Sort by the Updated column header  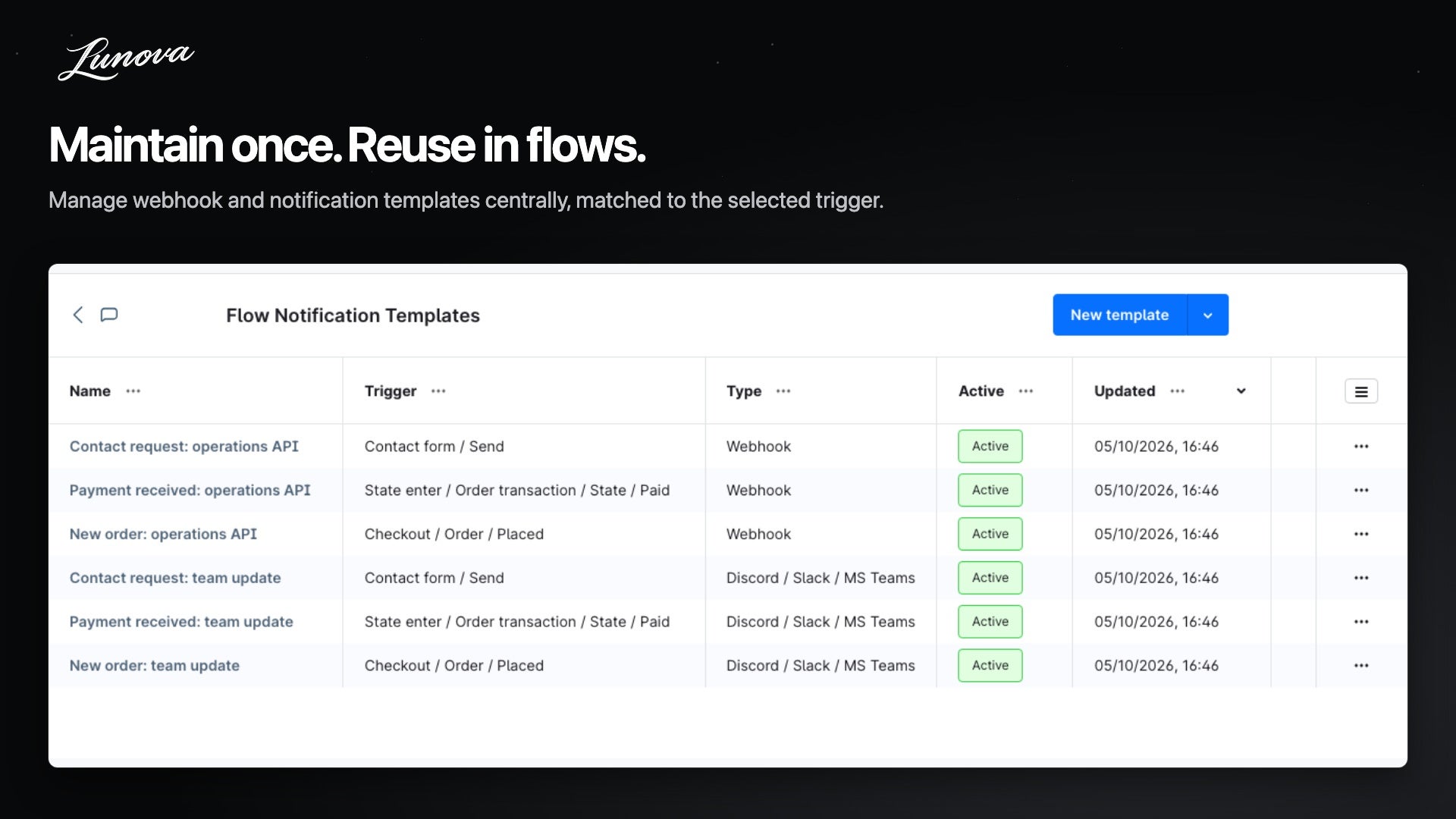[x=1124, y=391]
